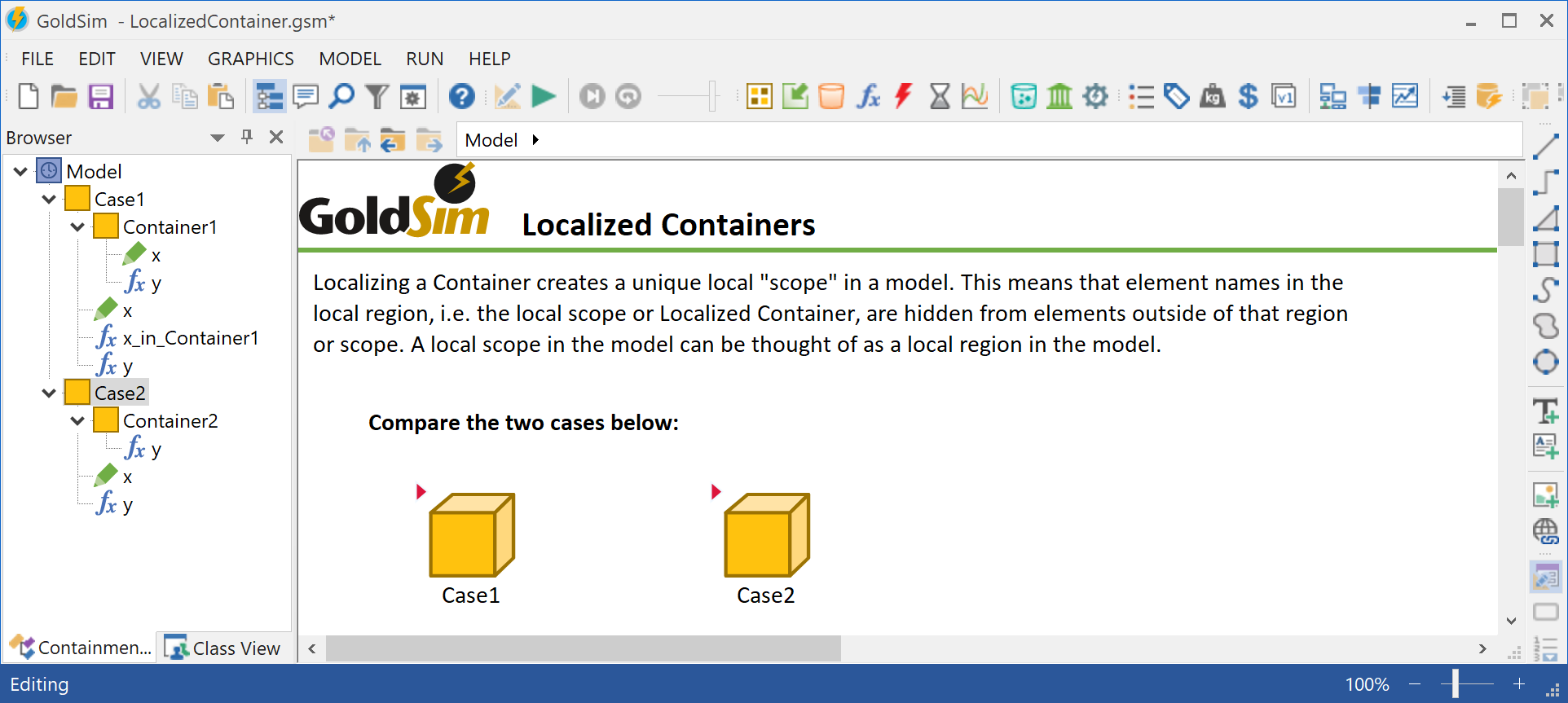Toggle the Browser pane pin auto-hide

(247, 137)
